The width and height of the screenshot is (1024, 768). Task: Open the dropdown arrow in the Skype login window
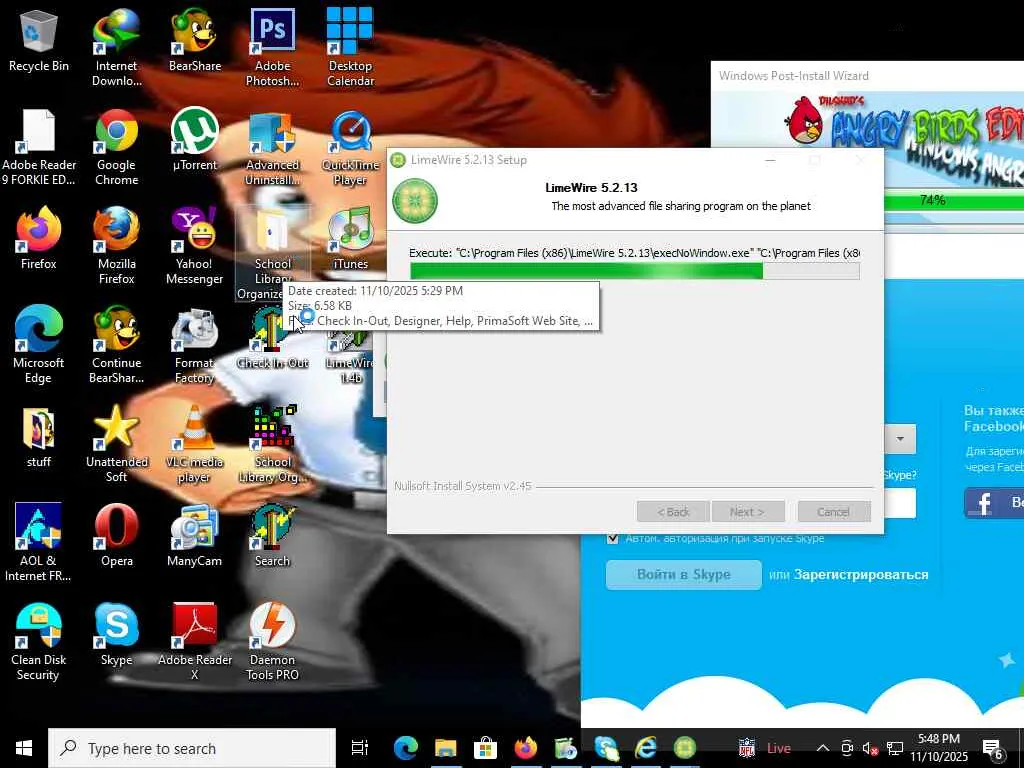(900, 439)
